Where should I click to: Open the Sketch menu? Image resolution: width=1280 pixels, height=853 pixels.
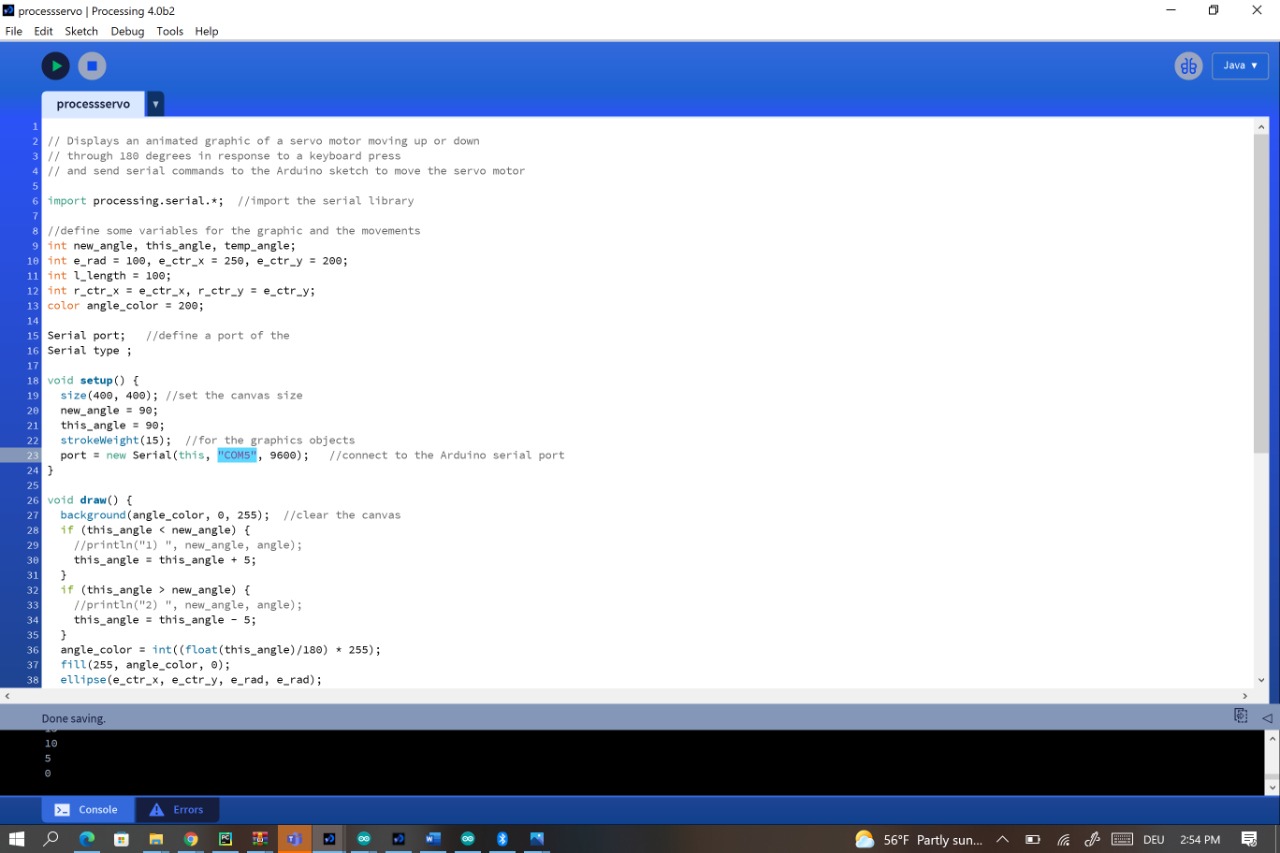(81, 31)
